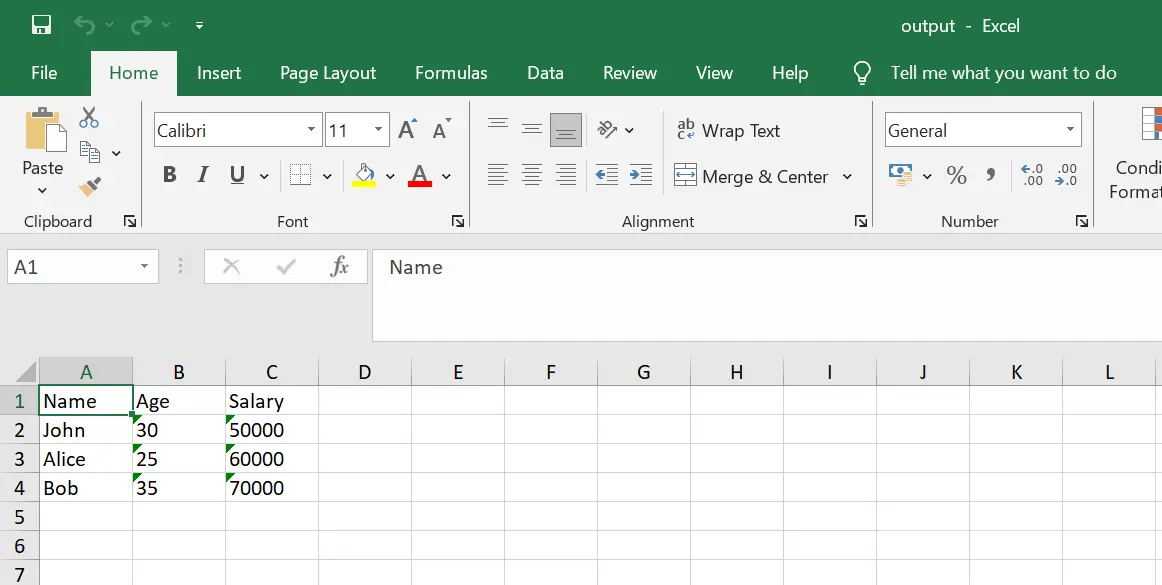Click the Percent Style icon

coord(956,176)
